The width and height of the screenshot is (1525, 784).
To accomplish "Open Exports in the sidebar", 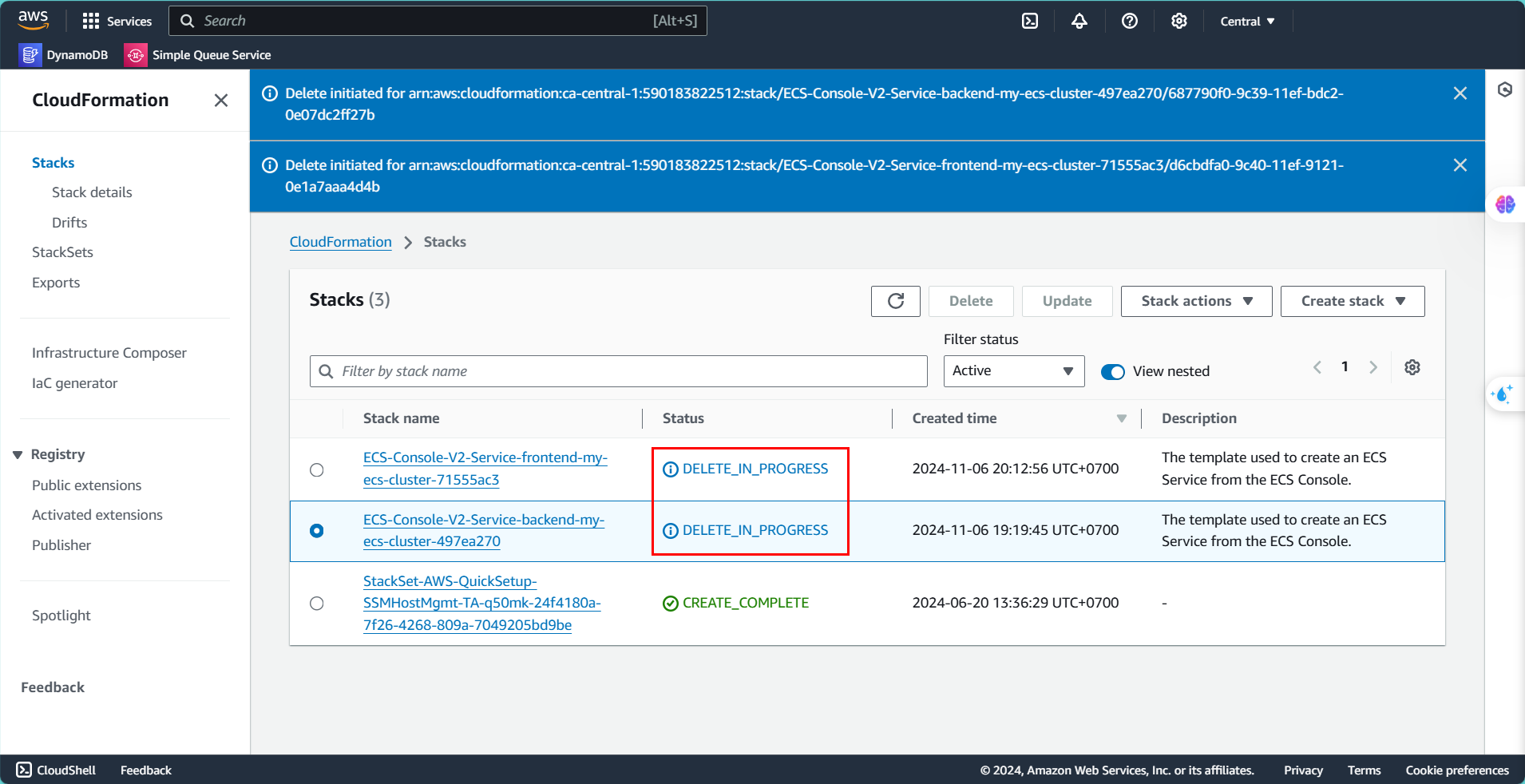I will (x=56, y=283).
